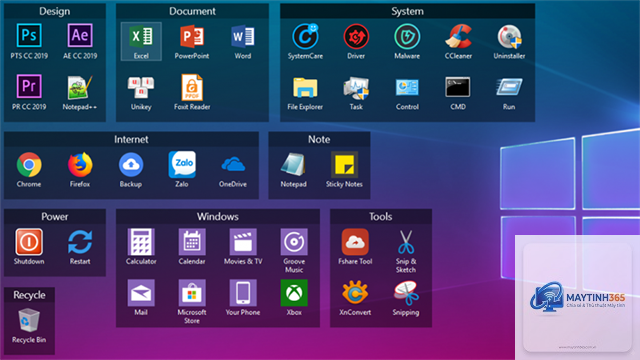Select the Task manager icon

356,87
